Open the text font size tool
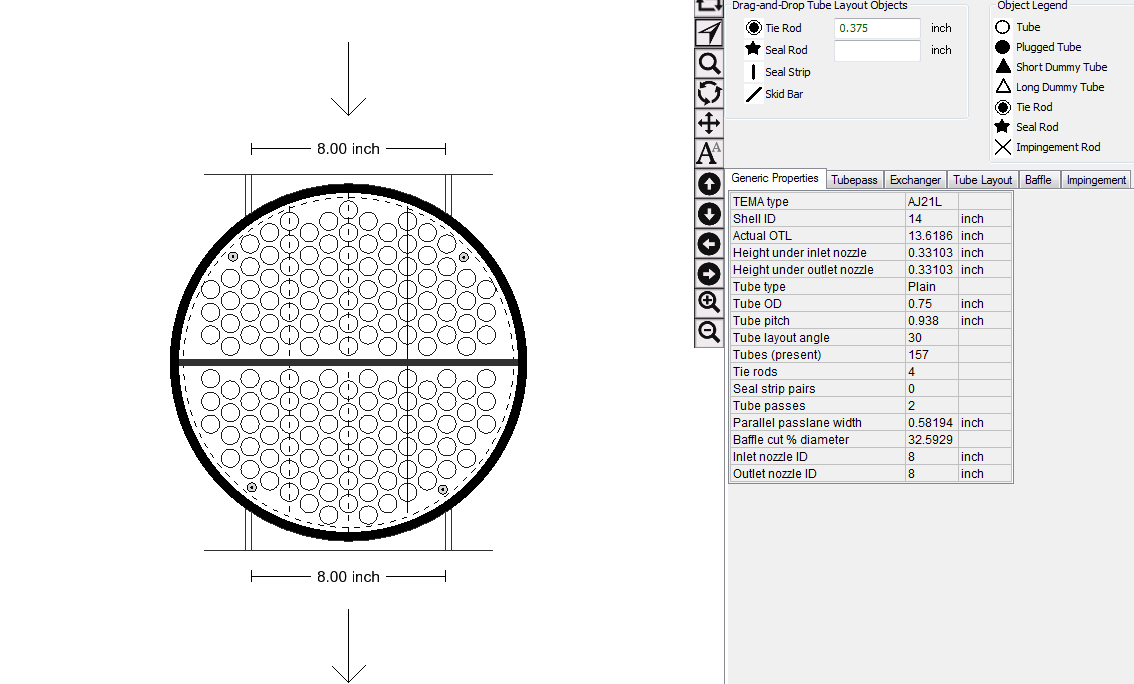Image resolution: width=1134 pixels, height=684 pixels. click(x=709, y=153)
